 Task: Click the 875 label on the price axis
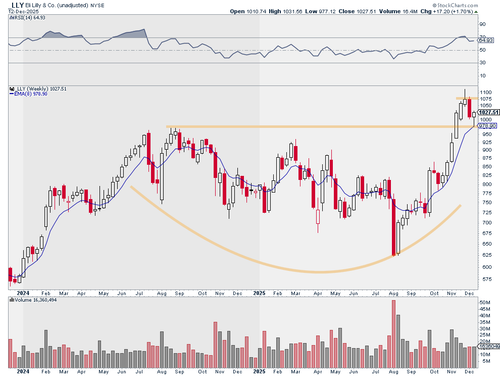487,158
